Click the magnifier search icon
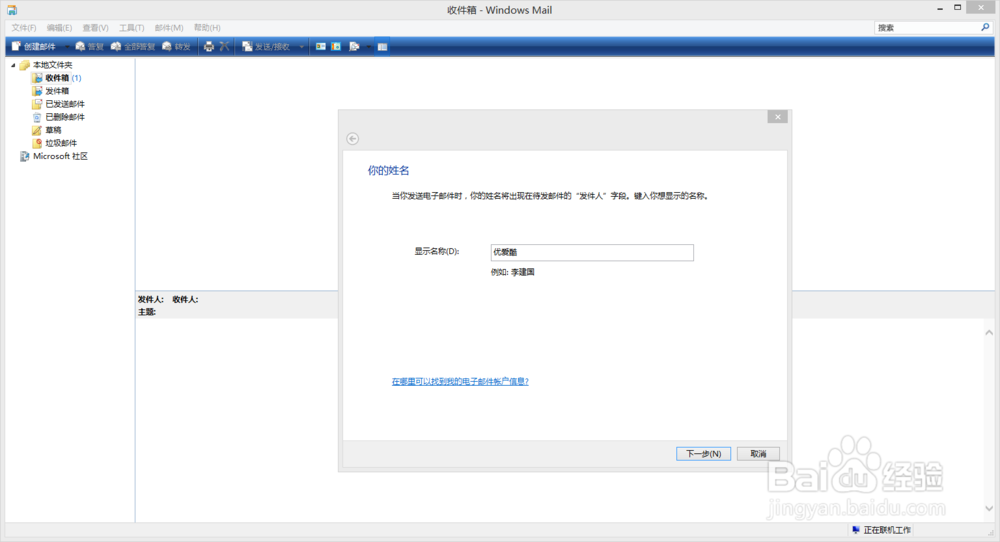The image size is (1000, 542). 985,27
